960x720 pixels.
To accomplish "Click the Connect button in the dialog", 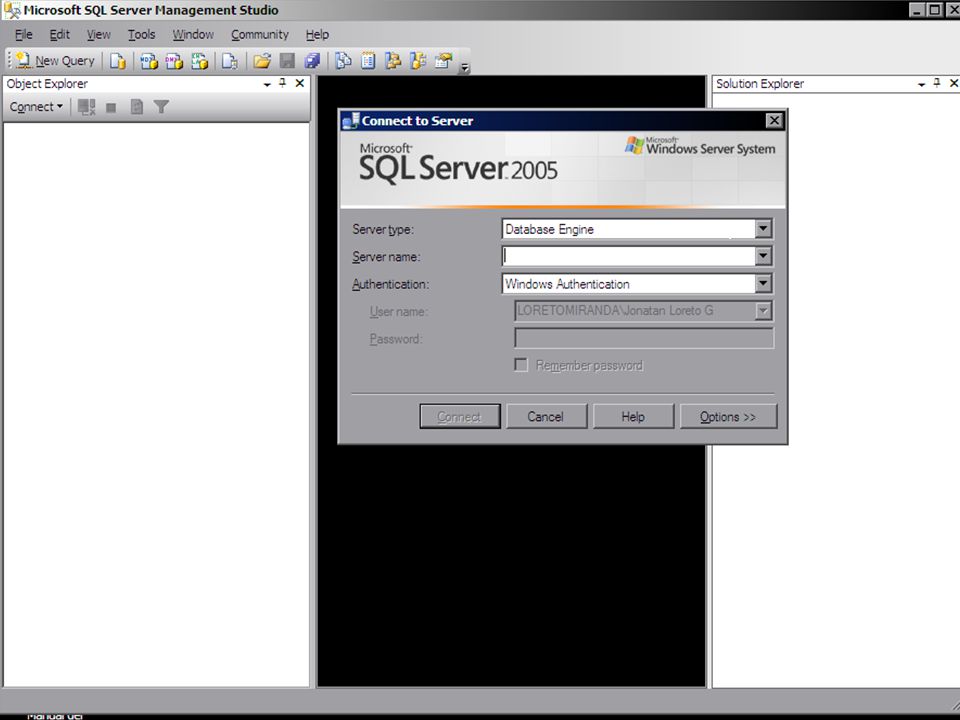I will pyautogui.click(x=460, y=416).
